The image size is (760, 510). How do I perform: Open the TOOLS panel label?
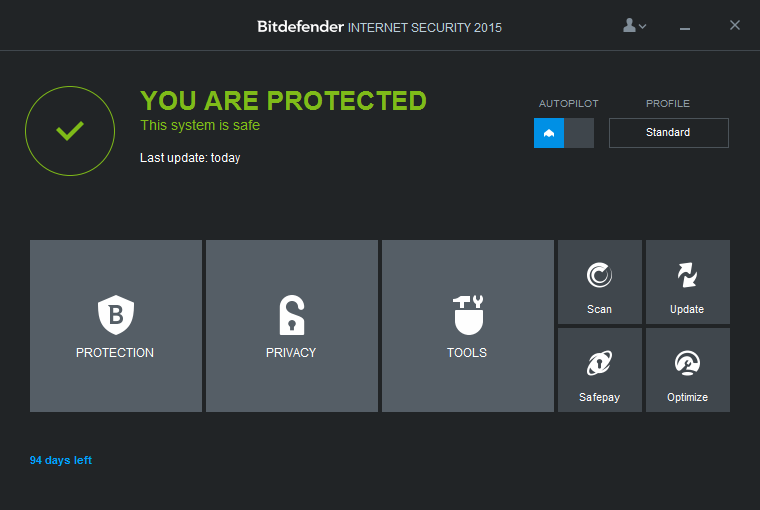point(467,353)
